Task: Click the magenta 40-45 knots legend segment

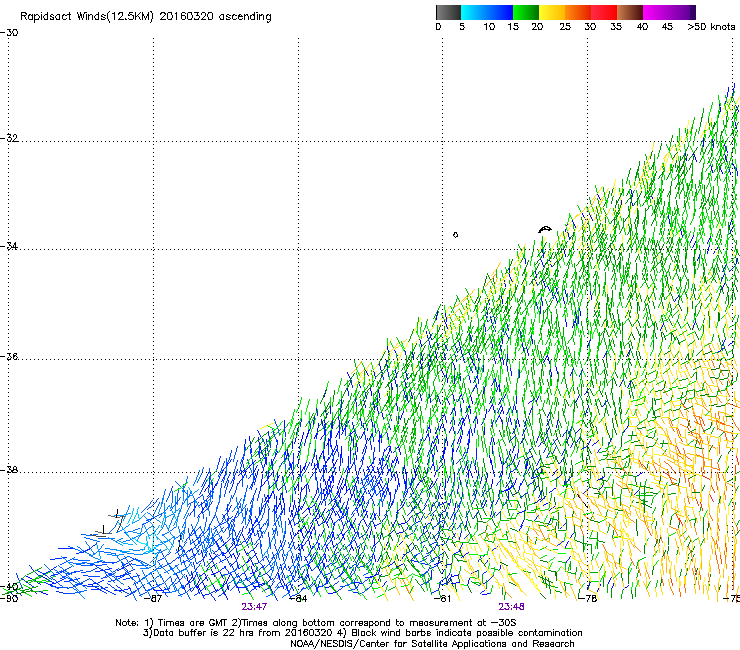Action: [x=656, y=12]
